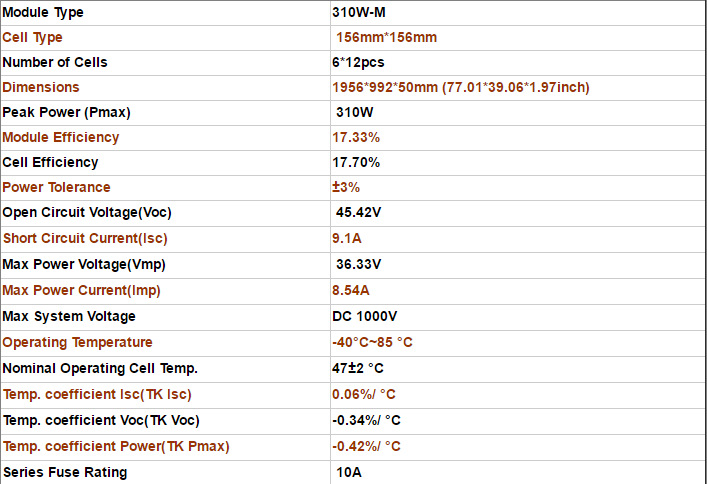Viewport: 707px width, 484px height.
Task: Select the '45.42V' voltage value
Action: click(x=358, y=212)
